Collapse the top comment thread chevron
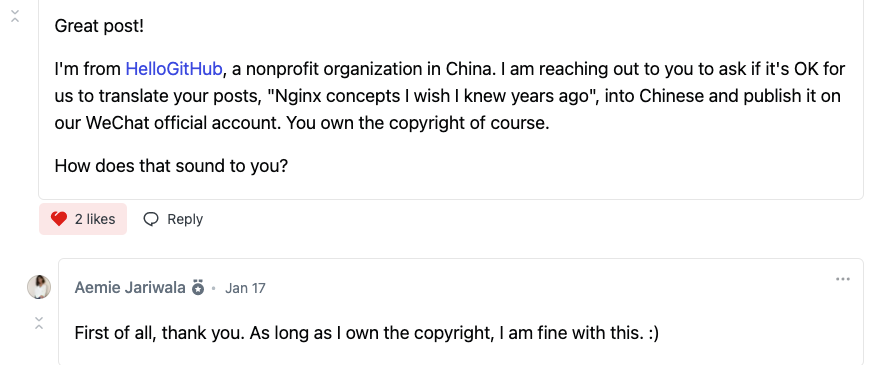This screenshot has height=365, width=869. (x=15, y=17)
